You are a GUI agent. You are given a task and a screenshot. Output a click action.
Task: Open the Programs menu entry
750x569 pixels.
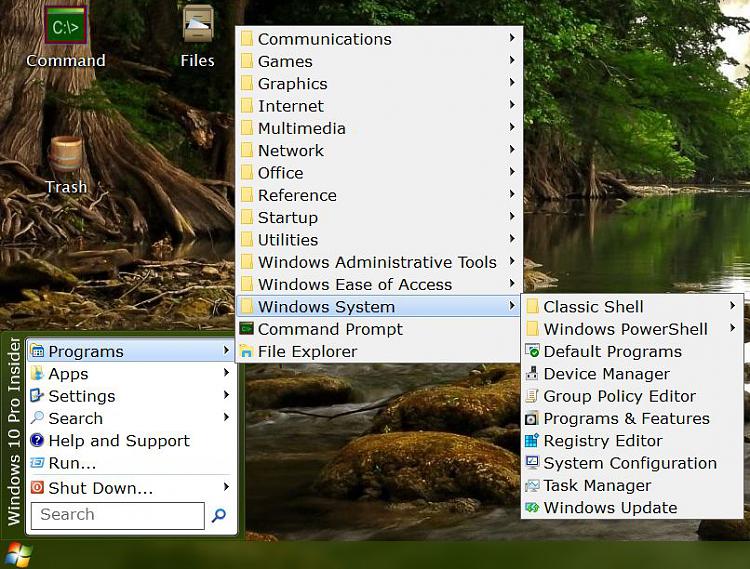tap(131, 351)
